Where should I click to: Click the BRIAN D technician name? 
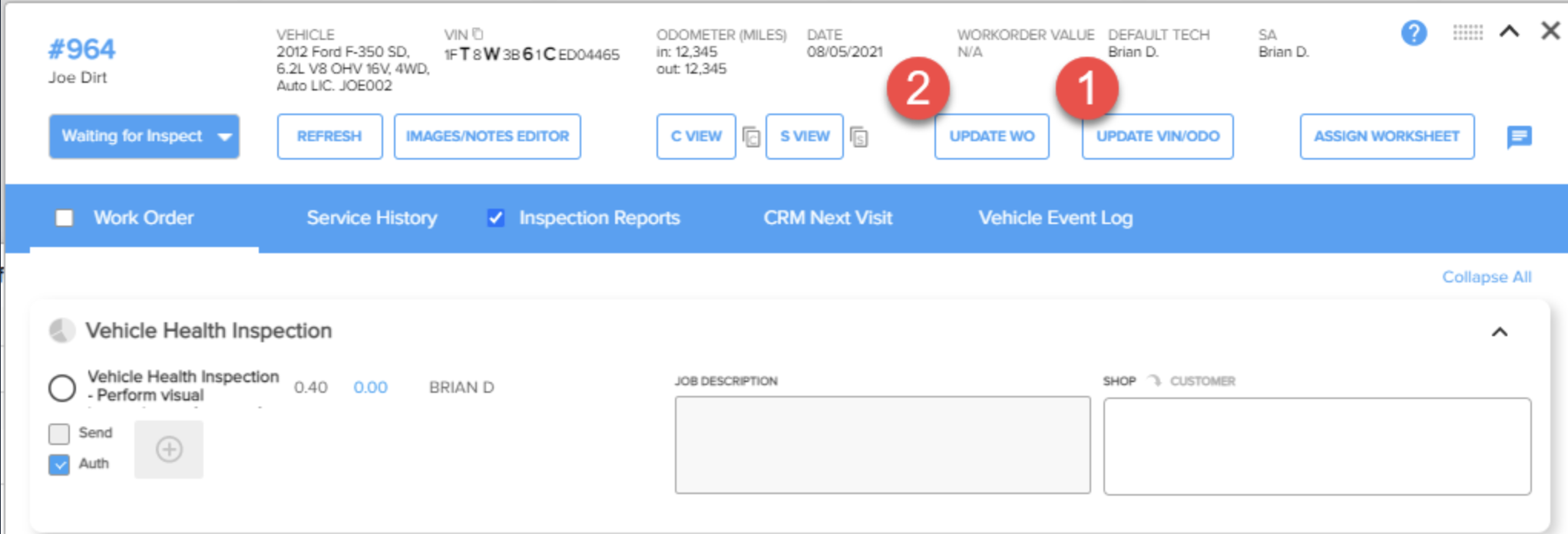click(x=461, y=387)
